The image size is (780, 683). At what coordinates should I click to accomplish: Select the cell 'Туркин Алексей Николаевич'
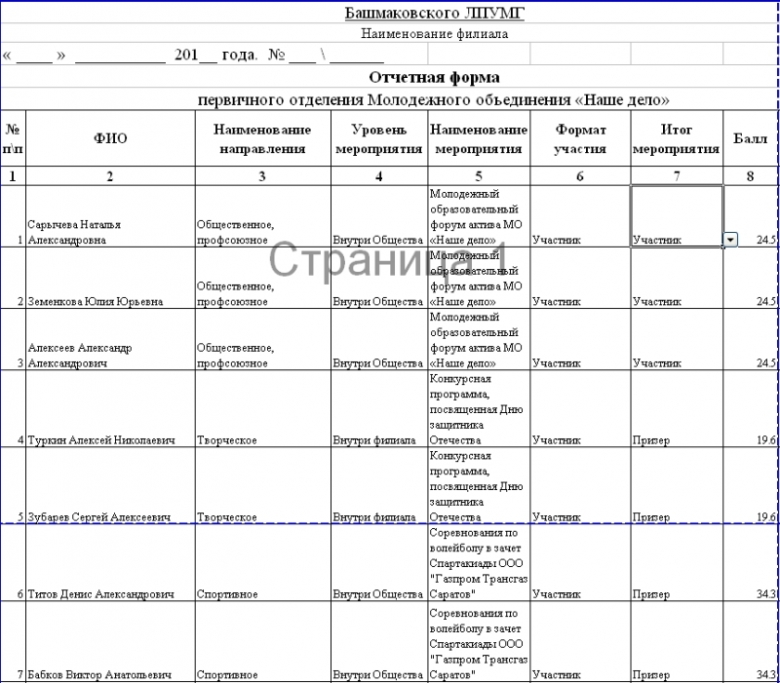pos(110,408)
